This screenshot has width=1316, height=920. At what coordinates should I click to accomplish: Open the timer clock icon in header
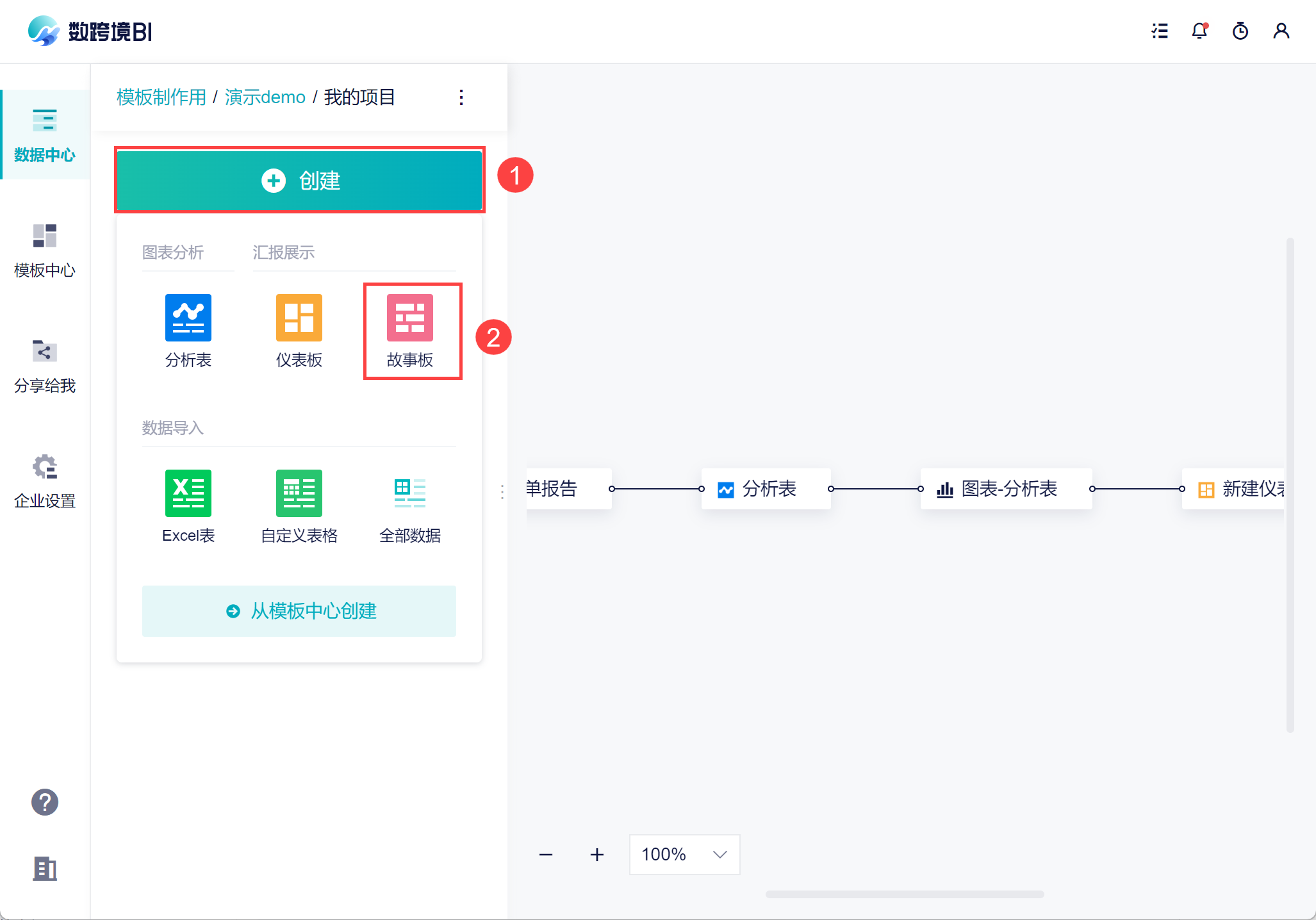(1240, 31)
